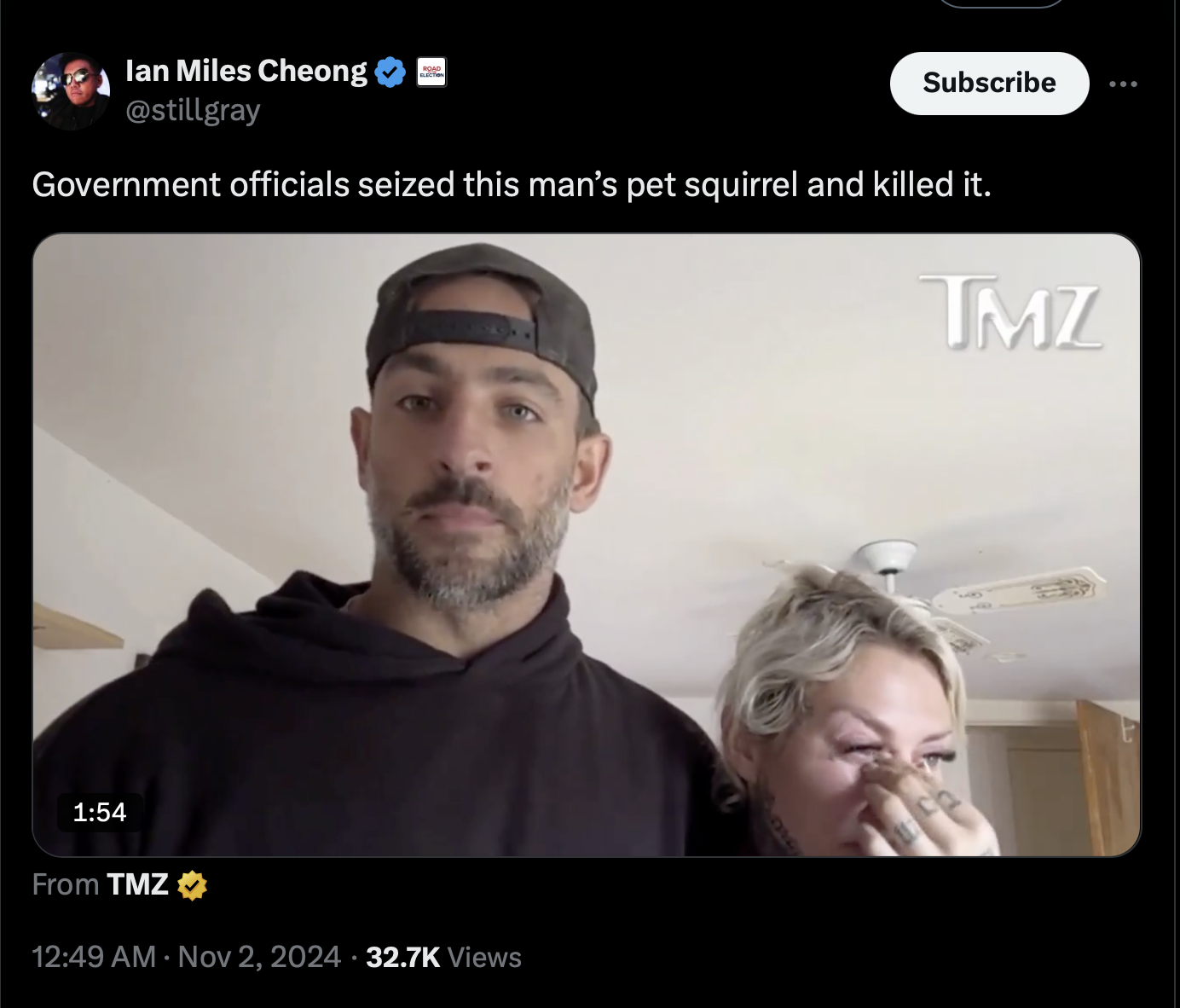Open Ian Miles Cheong's profile avatar
Screen dimensions: 1180x1008
(x=71, y=90)
